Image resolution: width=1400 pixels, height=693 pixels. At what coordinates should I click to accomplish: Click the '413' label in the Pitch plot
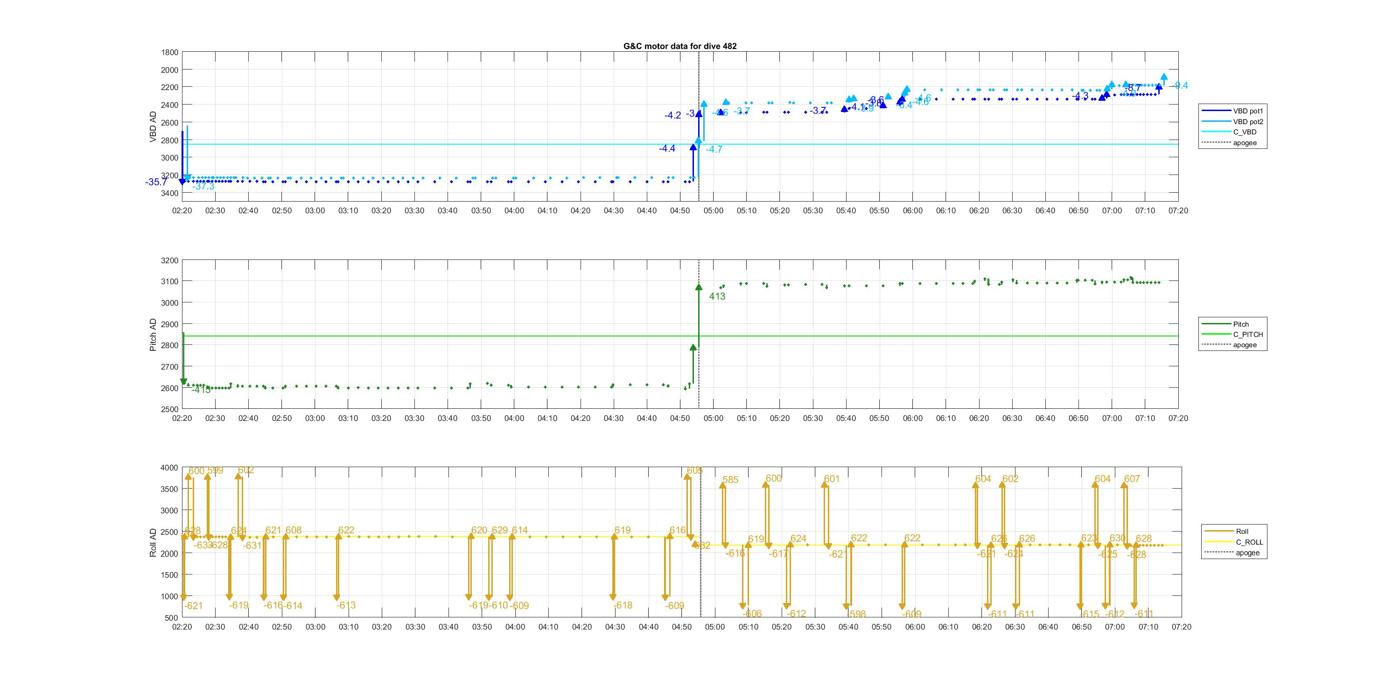717,296
